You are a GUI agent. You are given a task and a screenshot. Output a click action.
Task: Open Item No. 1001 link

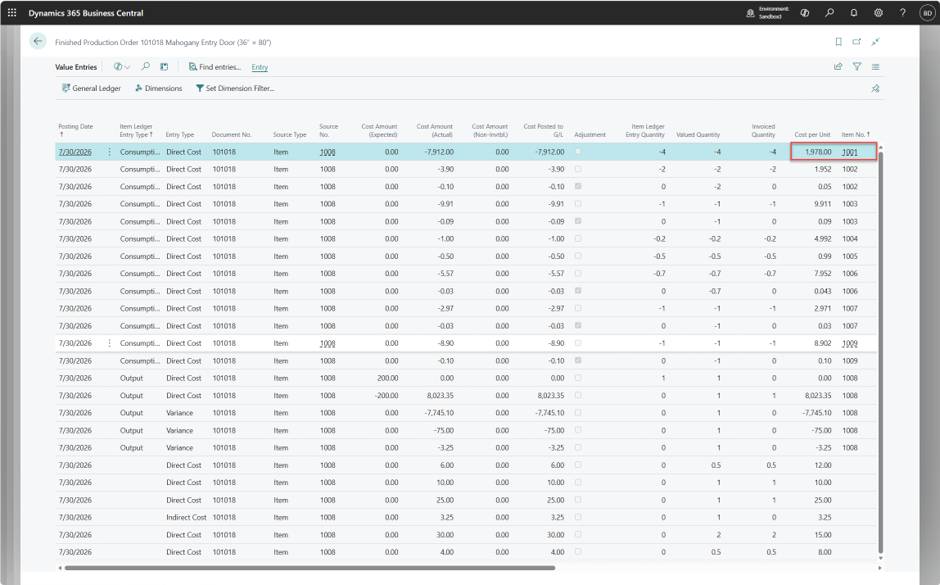849,152
